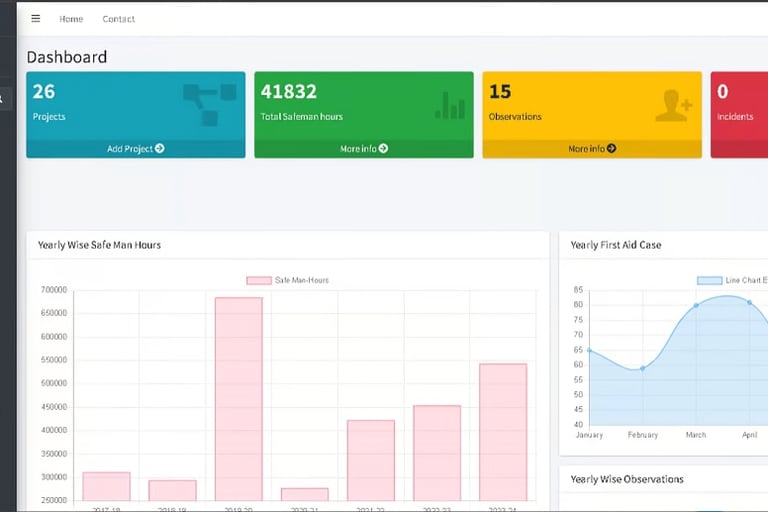Click Add Project footer link

point(136,148)
